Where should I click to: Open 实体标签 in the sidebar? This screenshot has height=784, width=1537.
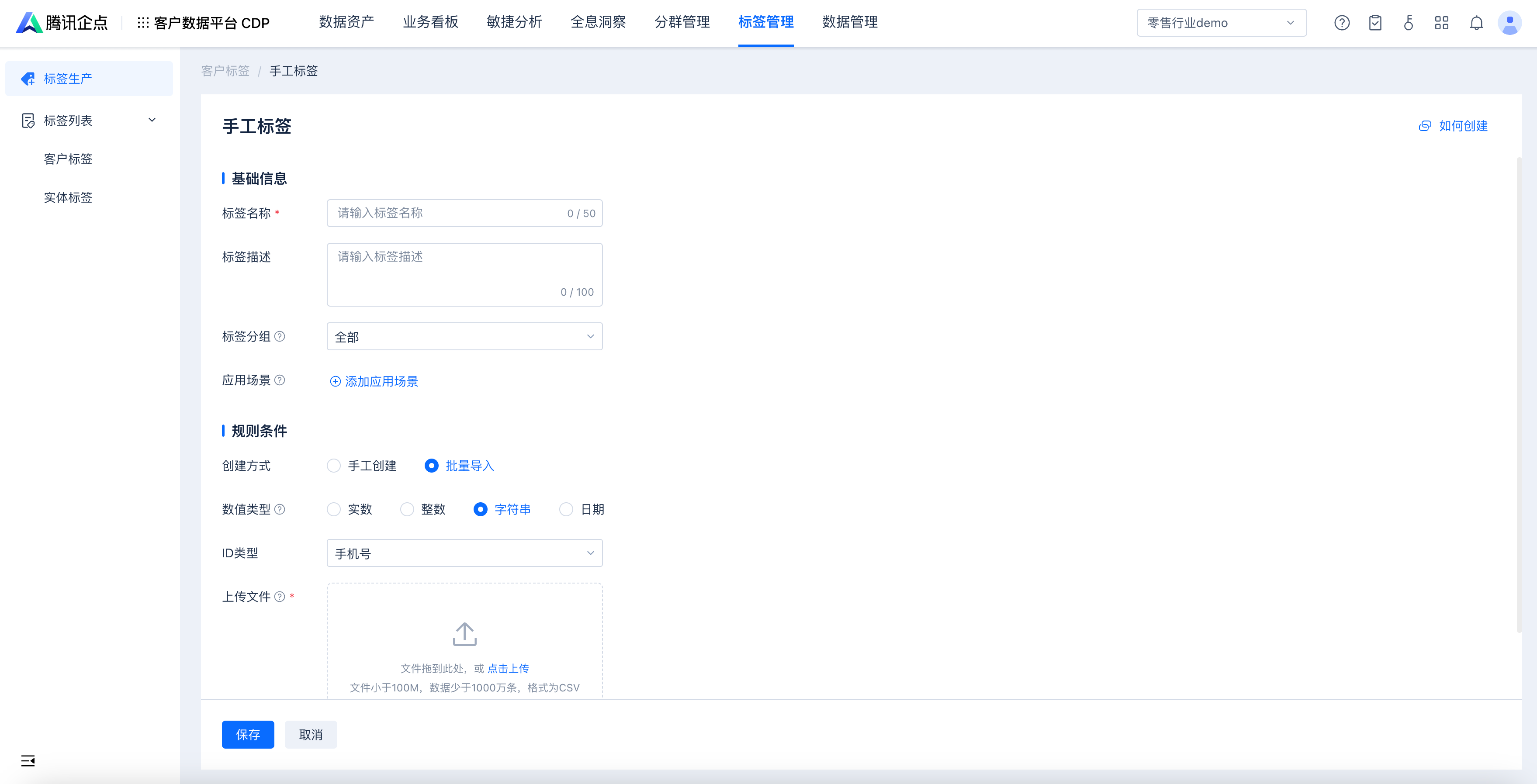click(x=68, y=197)
